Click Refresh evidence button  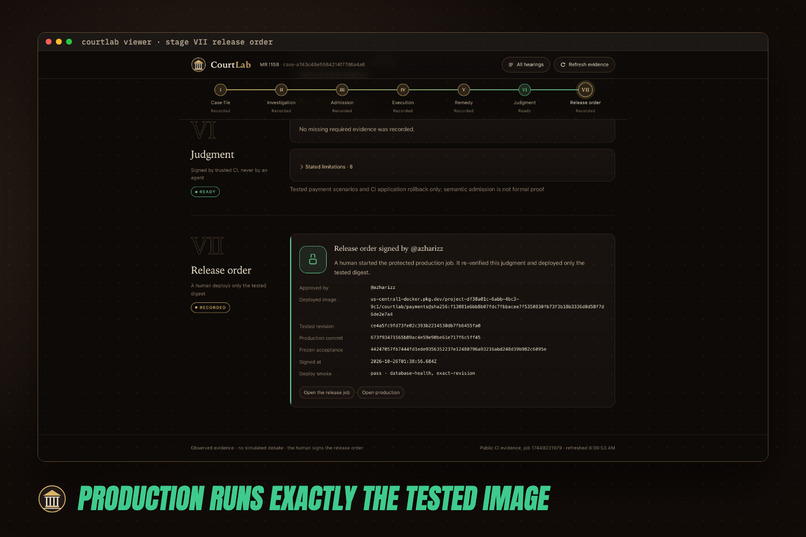(x=584, y=65)
